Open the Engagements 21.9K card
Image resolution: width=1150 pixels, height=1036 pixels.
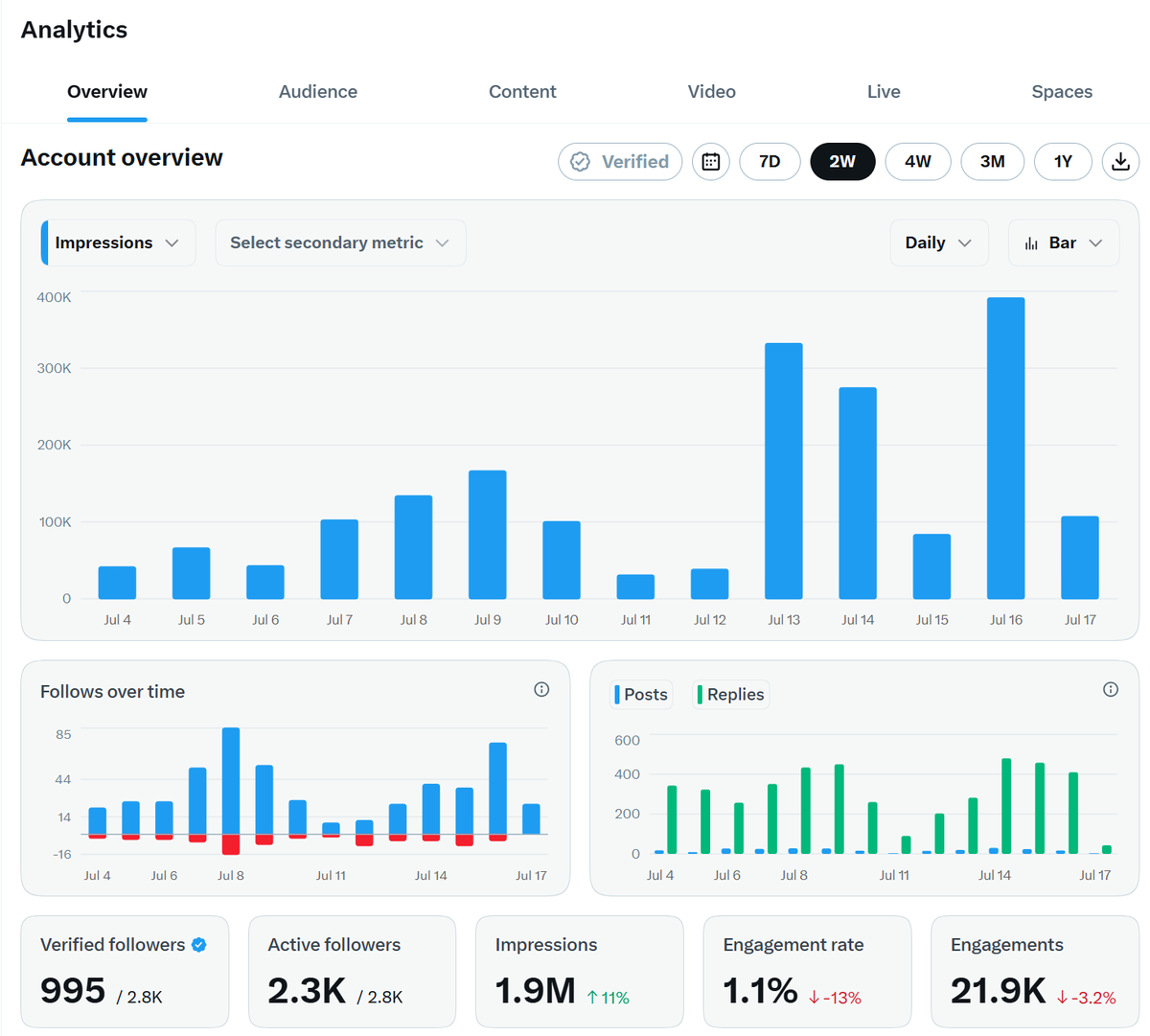(x=1035, y=972)
